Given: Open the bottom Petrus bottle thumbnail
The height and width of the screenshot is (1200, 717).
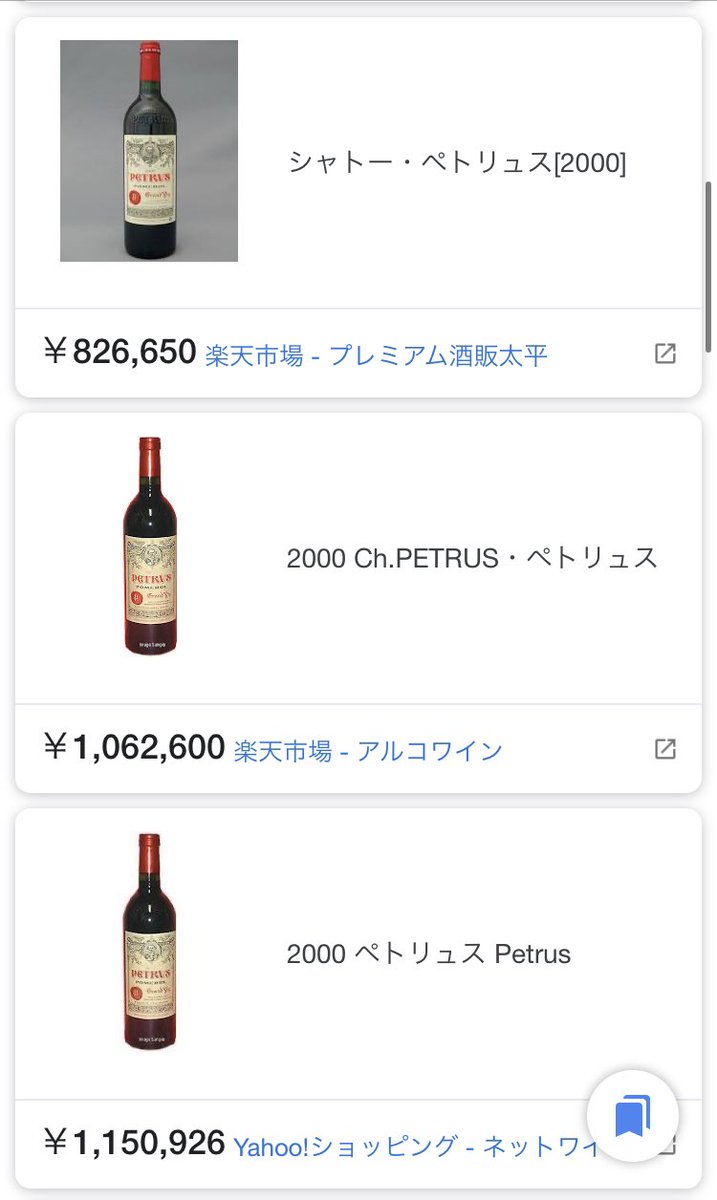Looking at the screenshot, I should [x=148, y=944].
